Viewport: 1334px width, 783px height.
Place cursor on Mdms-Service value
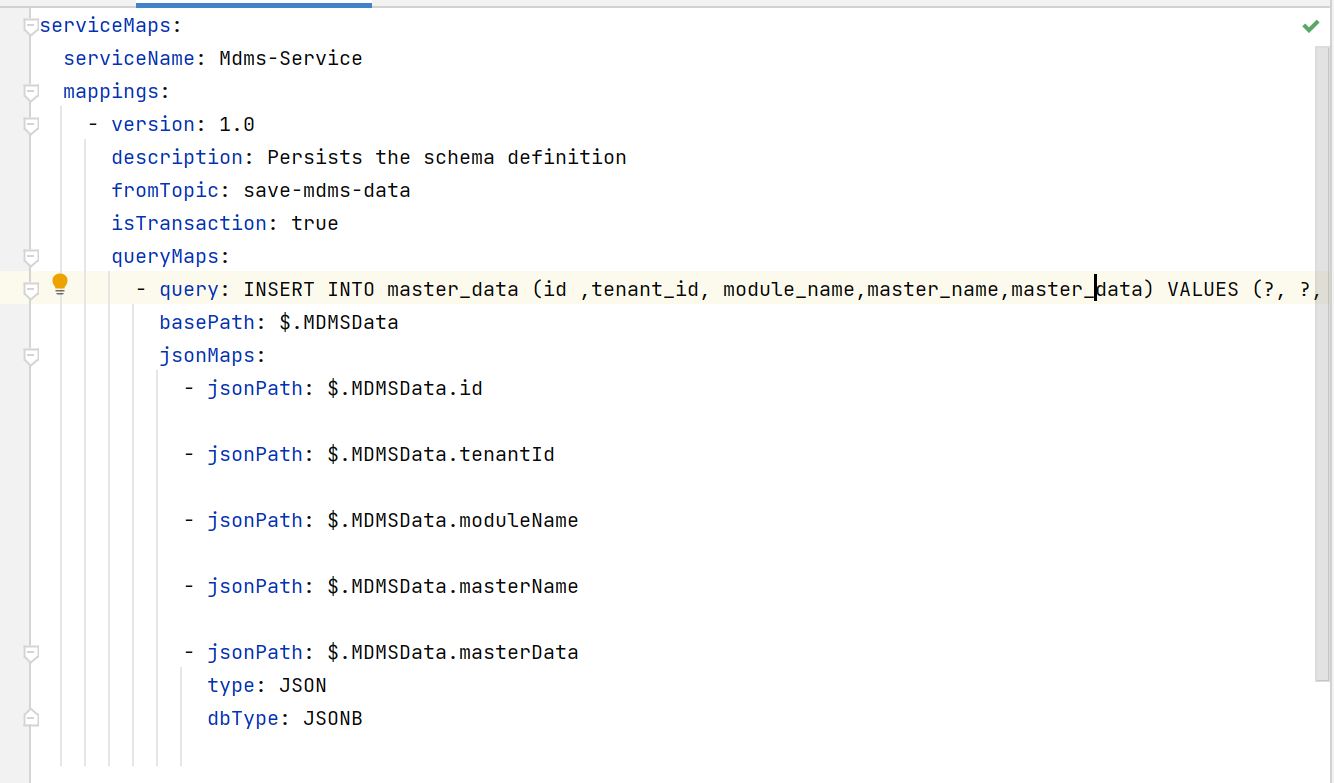click(x=290, y=59)
